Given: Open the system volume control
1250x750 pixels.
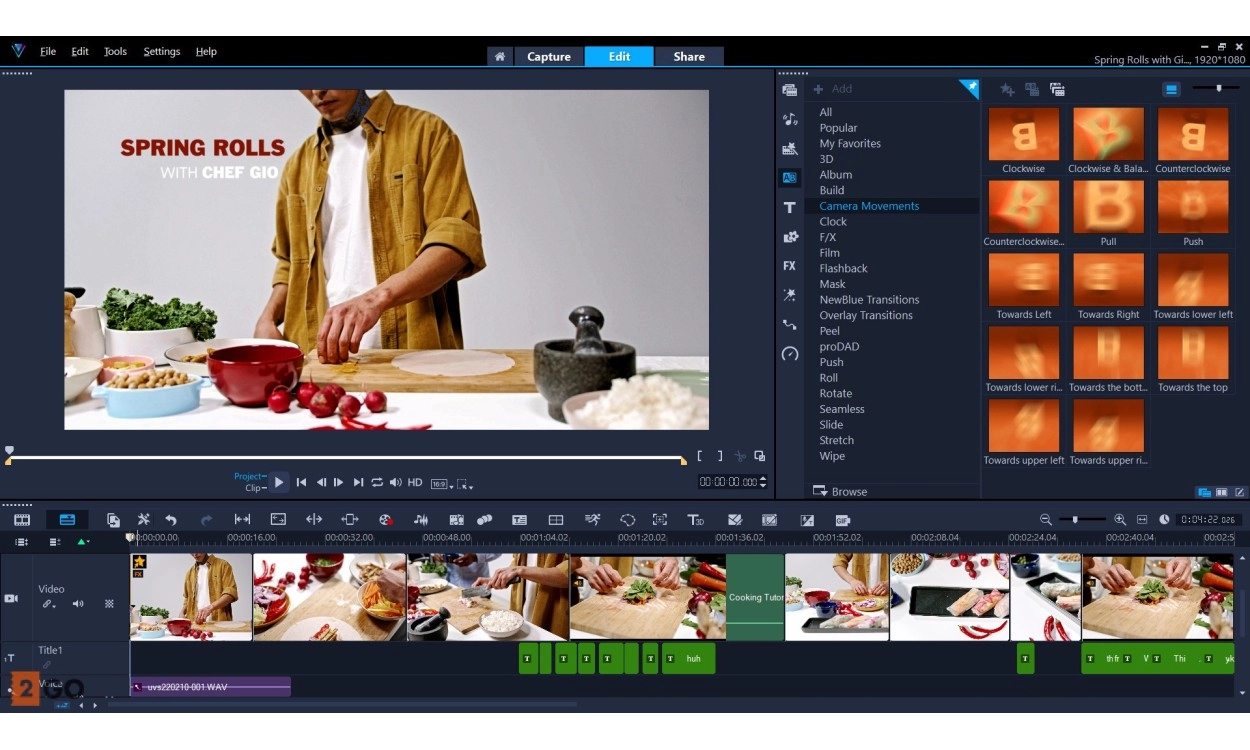Looking at the screenshot, I should (396, 482).
